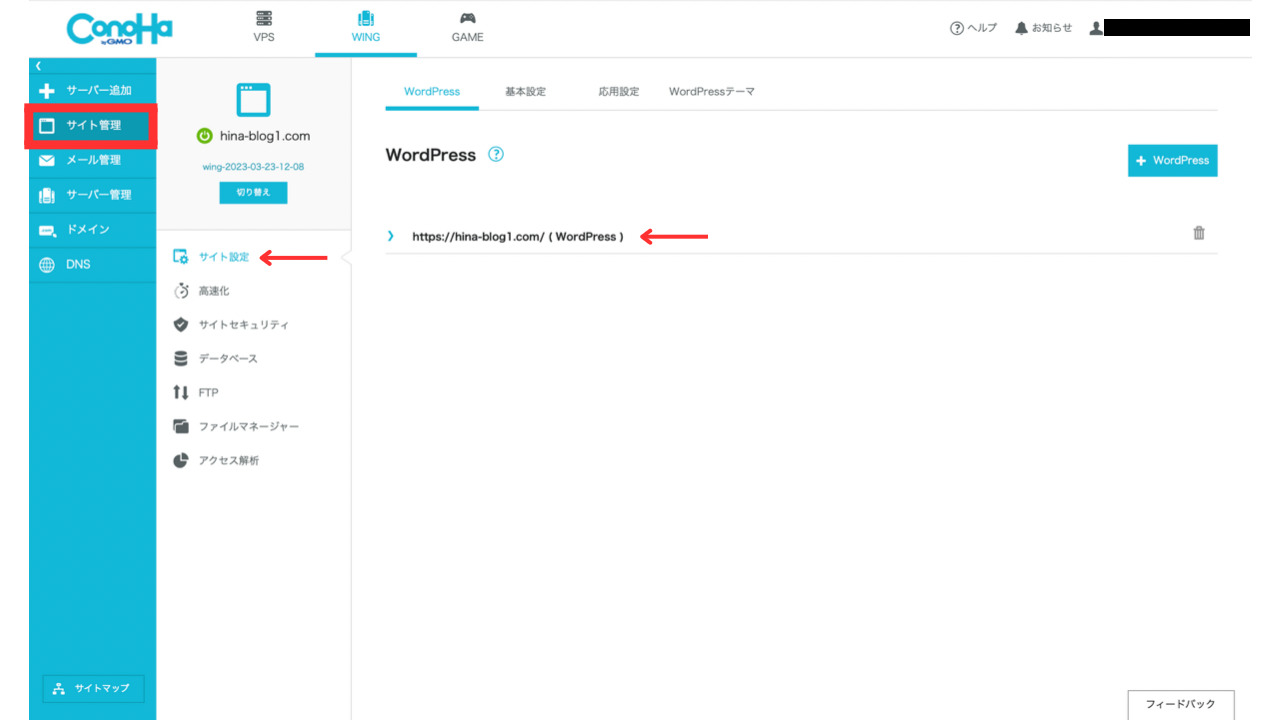Screen dimensions: 1280x720
Task: Click the green power status icon
Action: (x=204, y=136)
